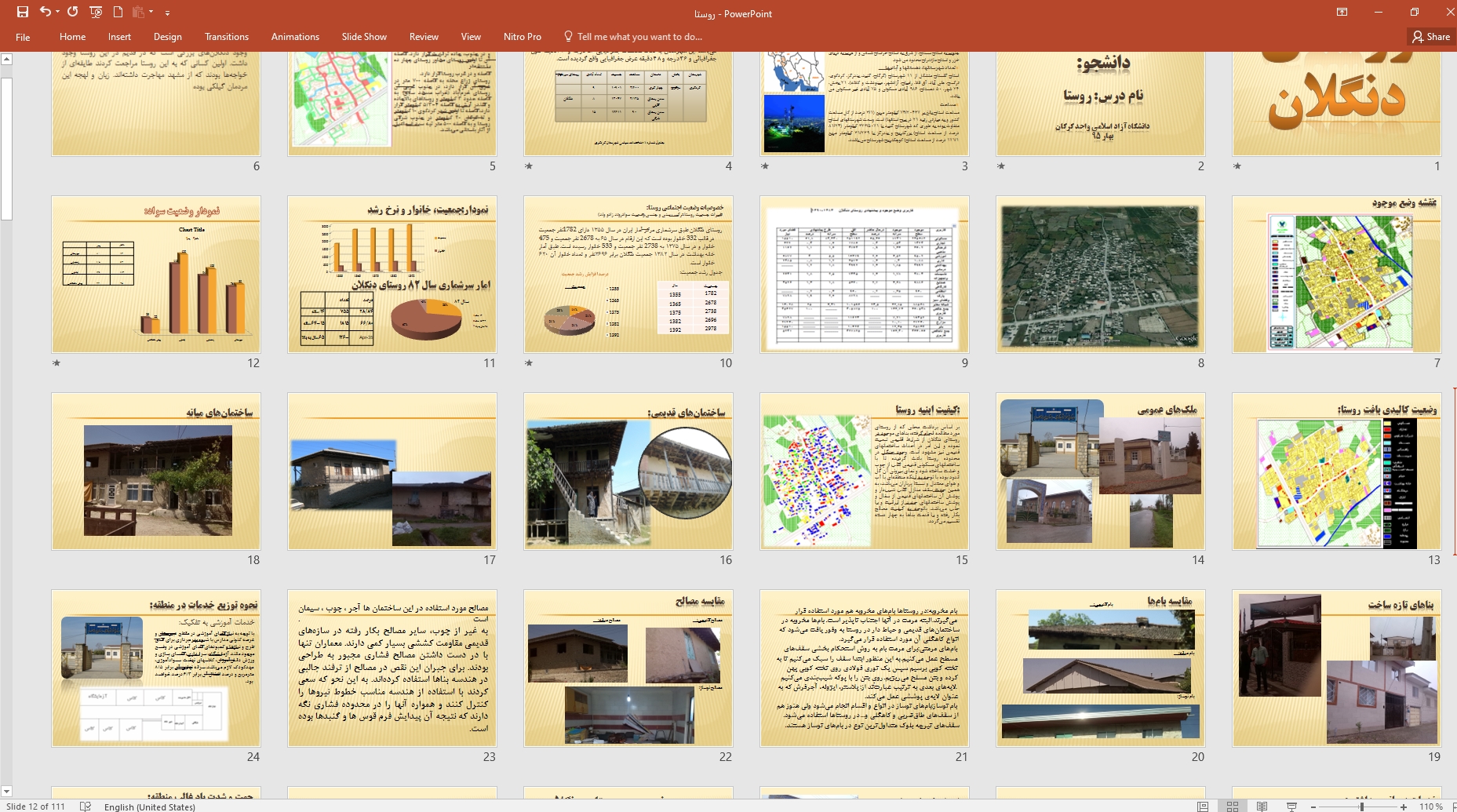Start slideshow from beginning icon
The height and width of the screenshot is (812, 1457).
click(x=96, y=12)
